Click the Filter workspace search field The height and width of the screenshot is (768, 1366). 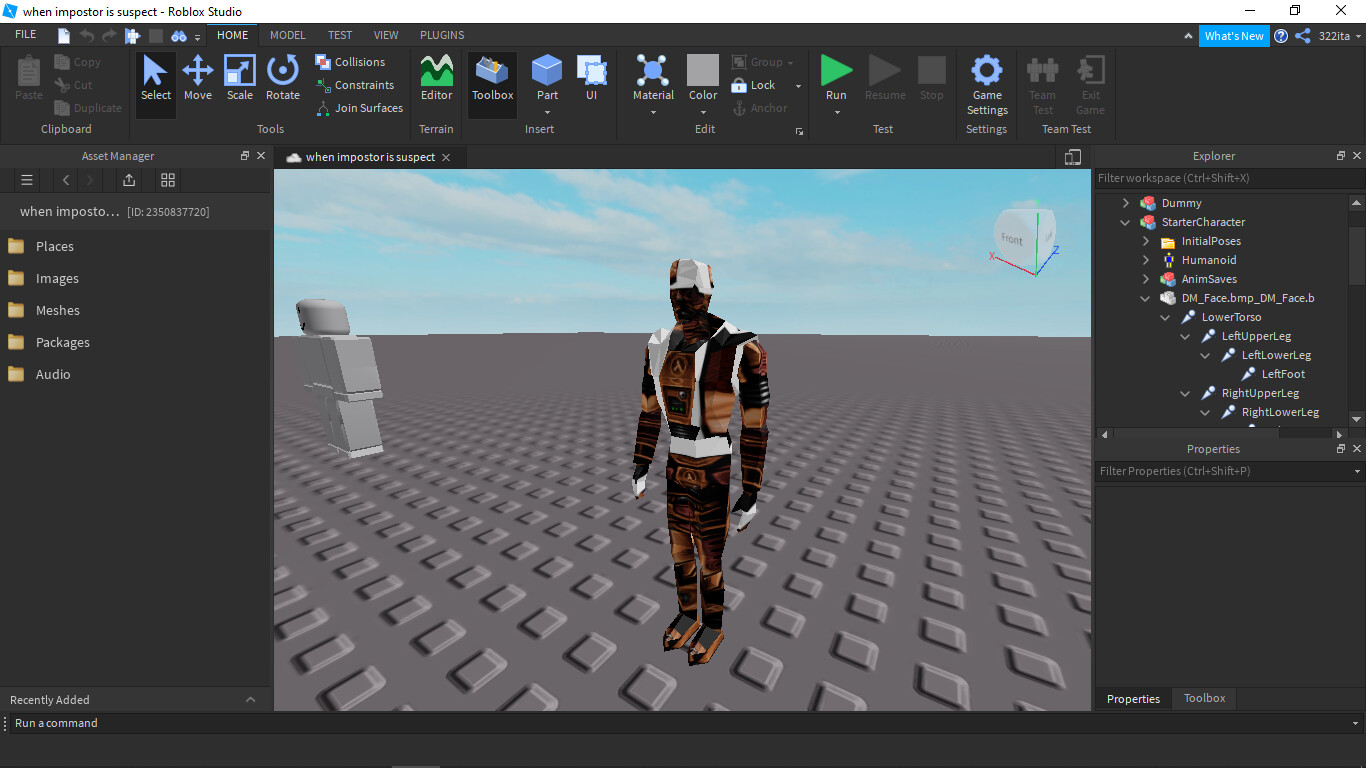click(1230, 178)
